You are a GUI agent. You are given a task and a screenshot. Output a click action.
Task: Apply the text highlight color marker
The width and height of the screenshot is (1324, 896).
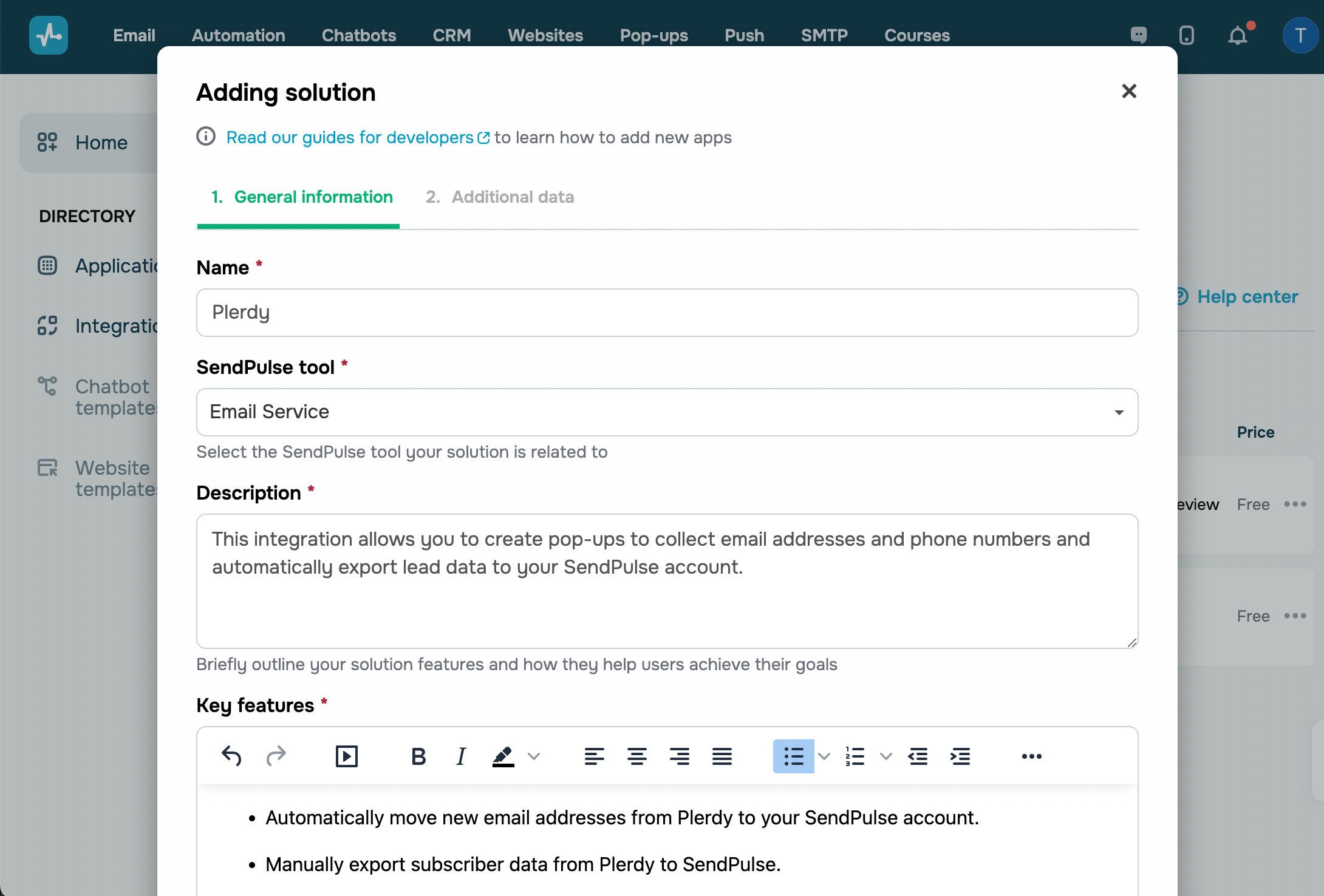pos(503,756)
